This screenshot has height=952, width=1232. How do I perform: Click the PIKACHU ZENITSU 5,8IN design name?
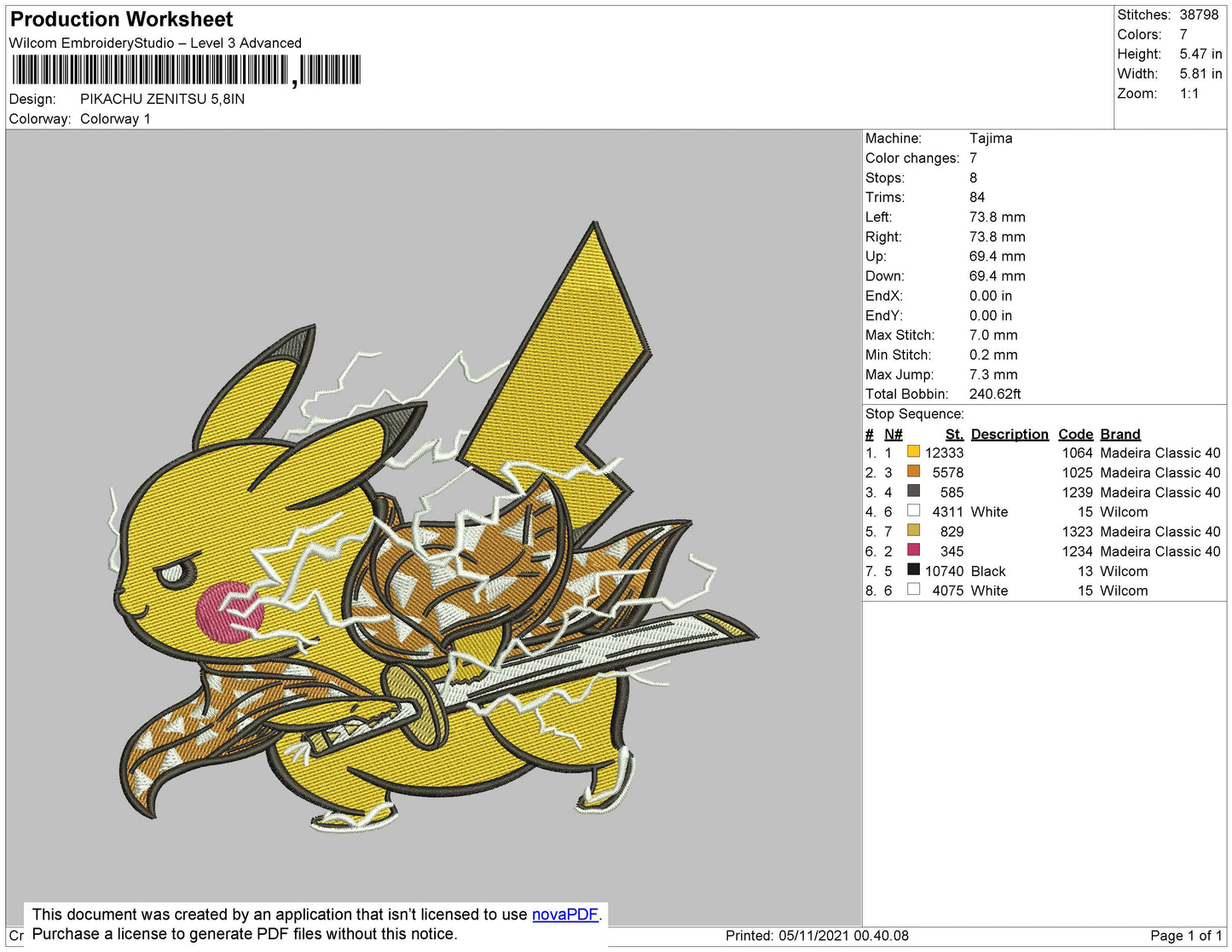(x=162, y=99)
